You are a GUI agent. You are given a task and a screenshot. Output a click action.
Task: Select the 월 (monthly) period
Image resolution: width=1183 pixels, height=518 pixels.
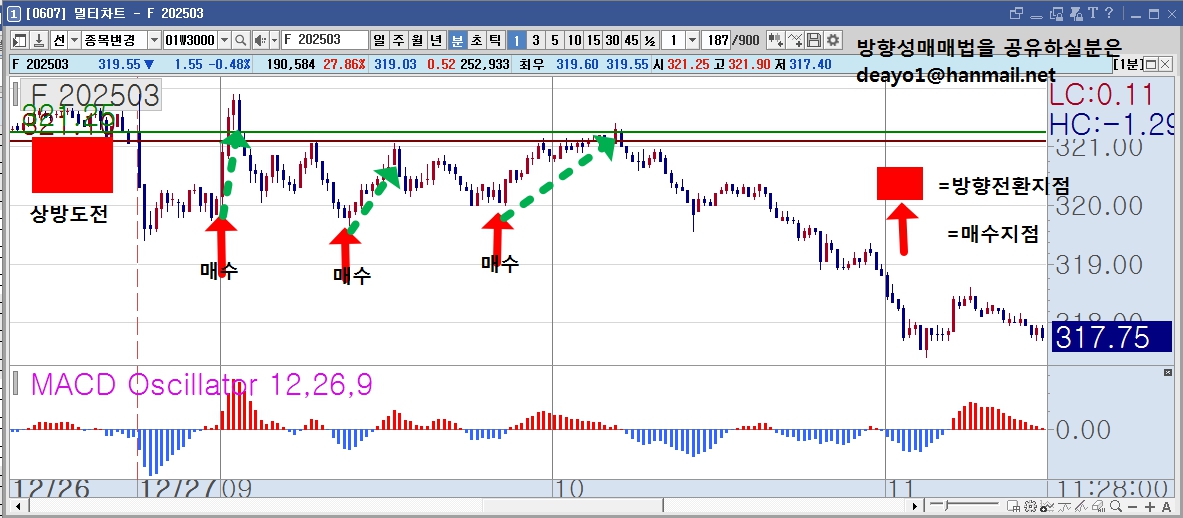point(417,40)
